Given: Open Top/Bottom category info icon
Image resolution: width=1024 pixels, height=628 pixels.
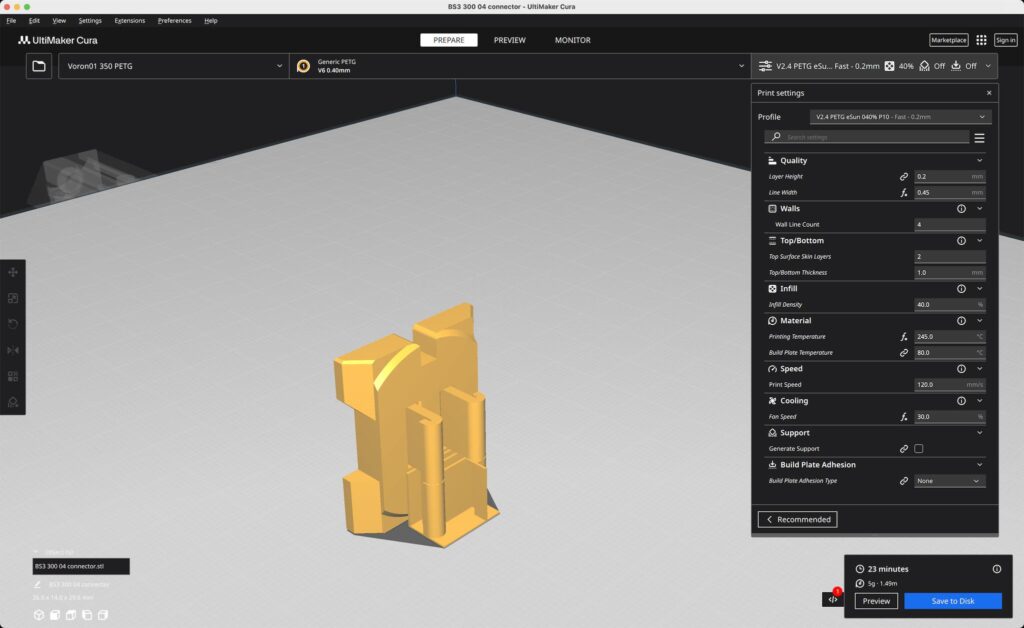Looking at the screenshot, I should (x=961, y=241).
